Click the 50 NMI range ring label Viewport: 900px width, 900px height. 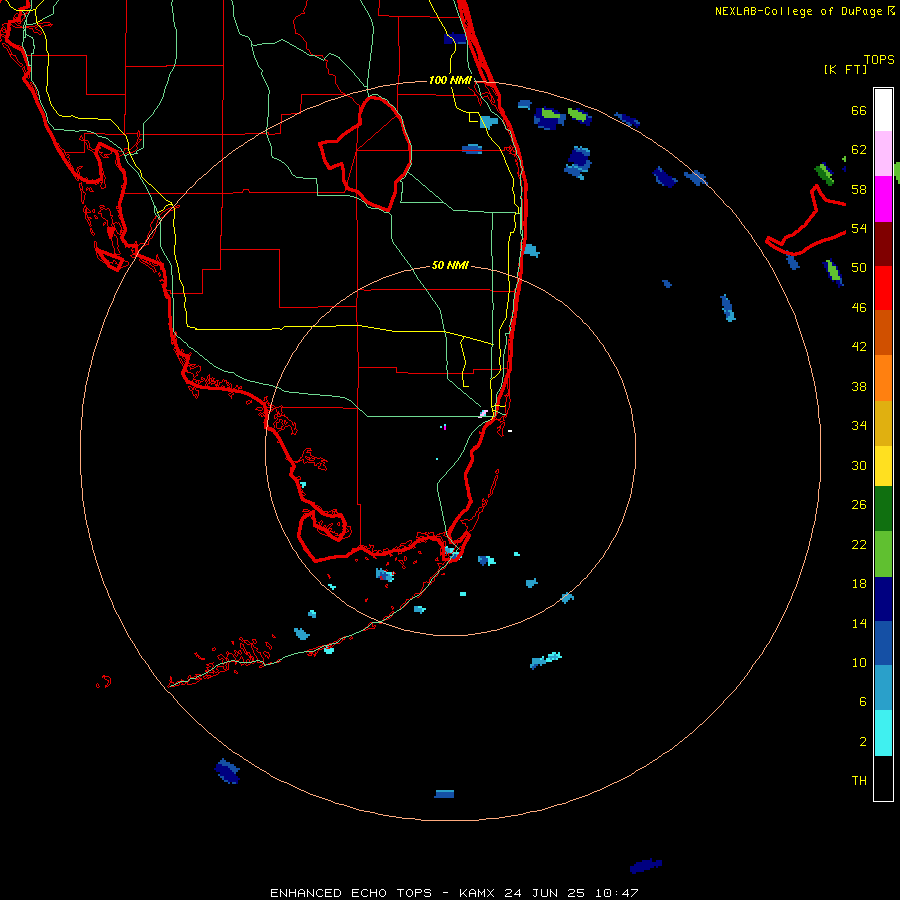450,265
